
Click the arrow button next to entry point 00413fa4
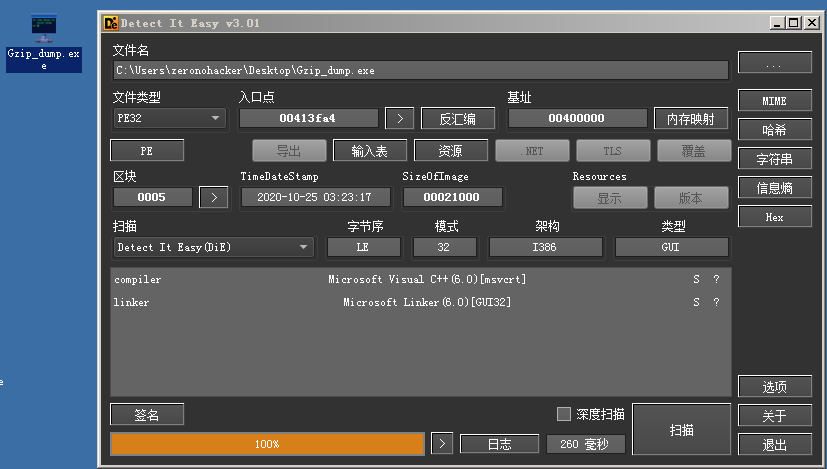[399, 118]
